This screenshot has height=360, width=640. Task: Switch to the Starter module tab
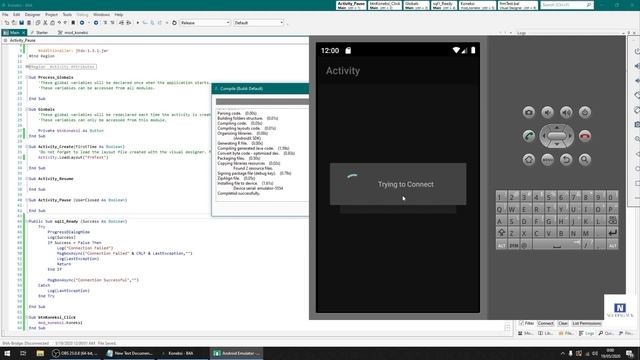(40, 32)
